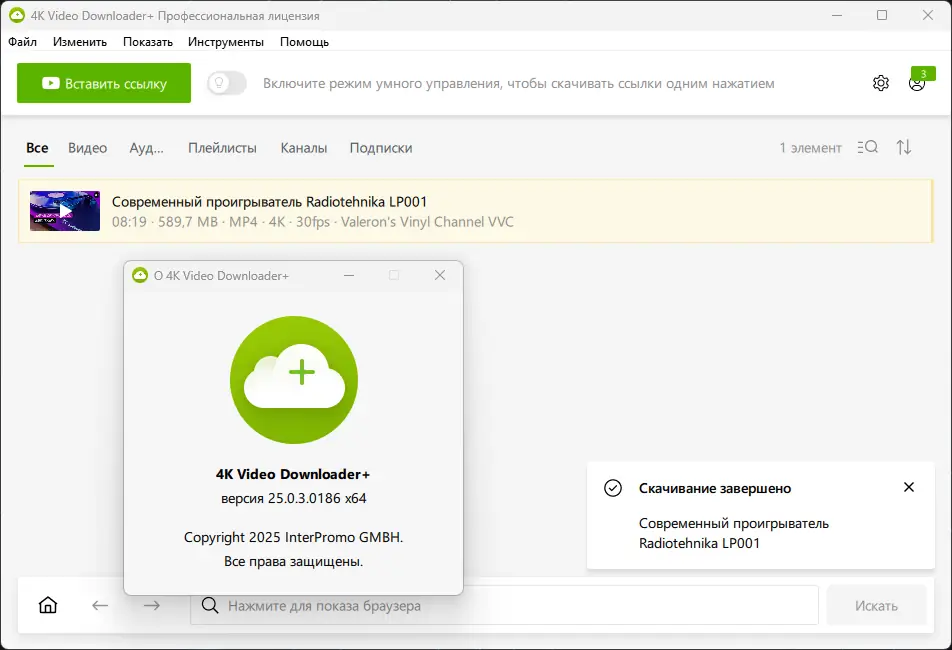
Task: Go to browser home icon
Action: coord(48,605)
